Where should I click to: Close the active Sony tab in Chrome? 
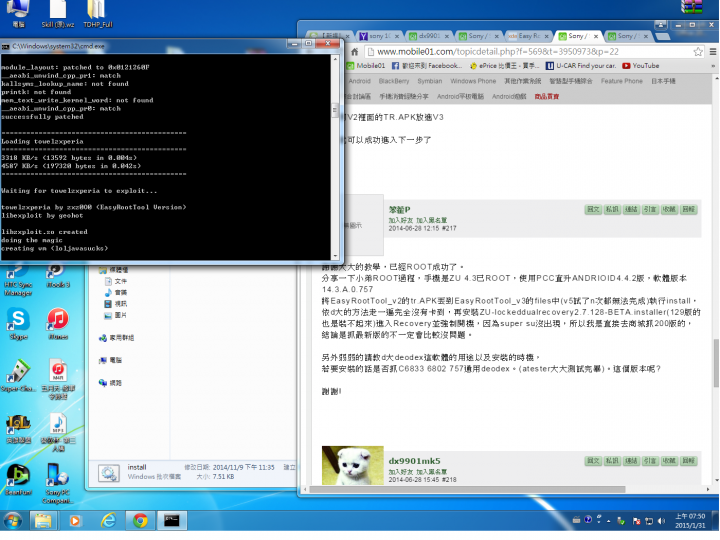click(596, 36)
